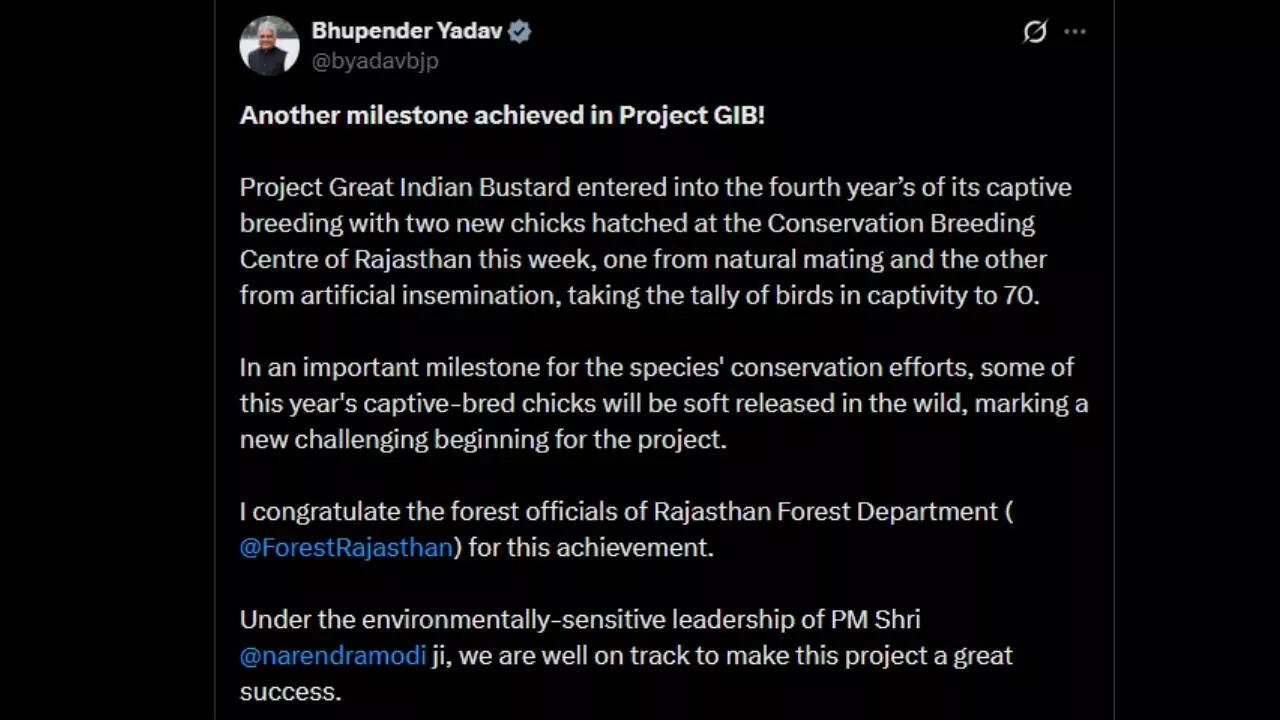Open the dropdown hidden behind the three dots
Image resolution: width=1280 pixels, height=720 pixels.
click(x=1075, y=31)
